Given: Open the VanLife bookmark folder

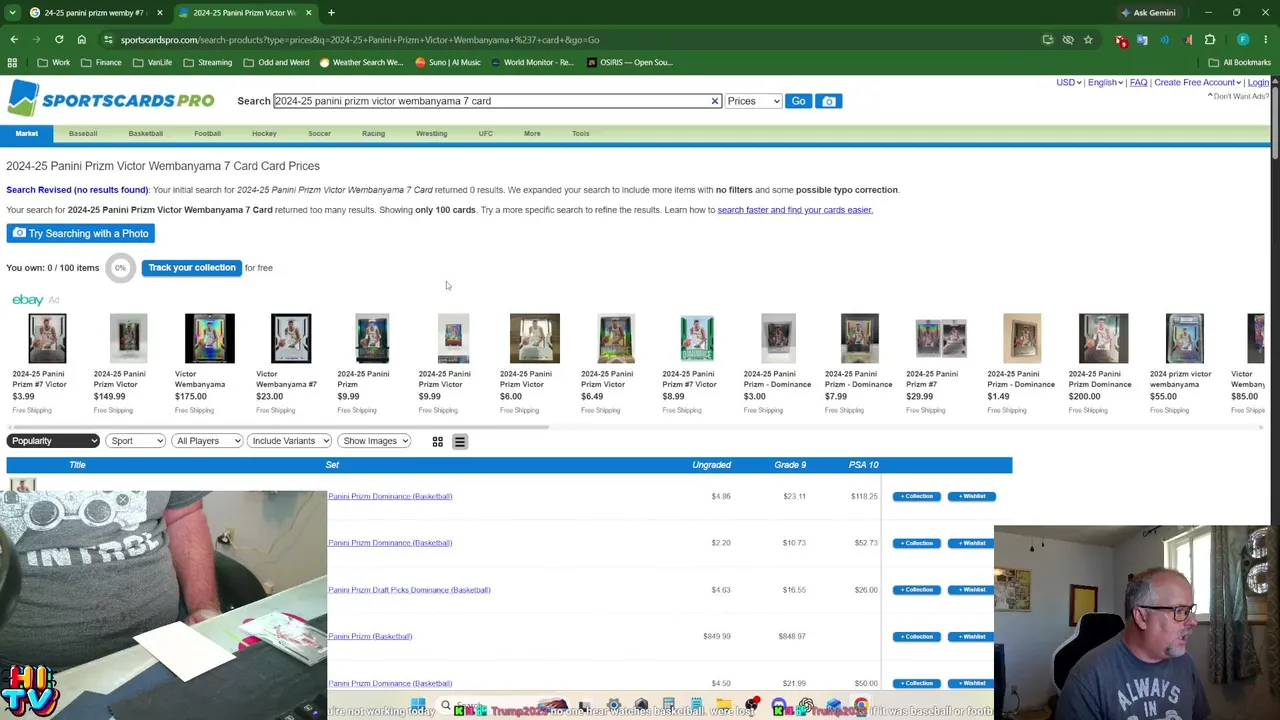Looking at the screenshot, I should 152,62.
